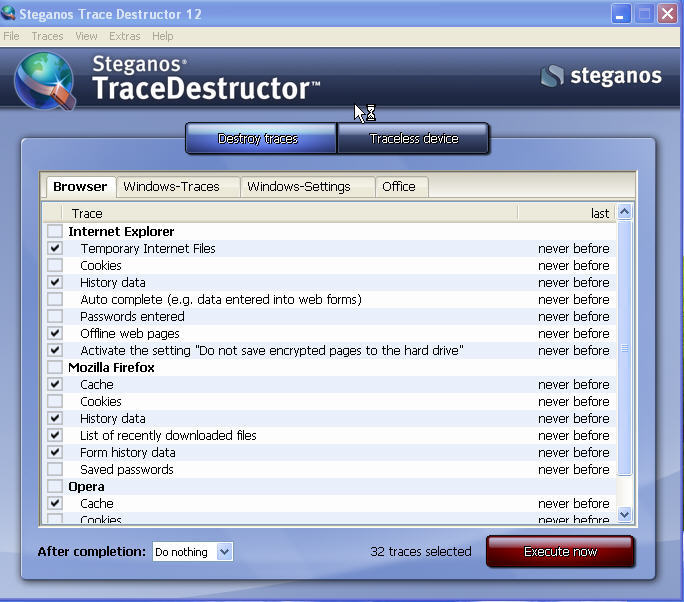The width and height of the screenshot is (684, 602).
Task: Click the scroll up arrow of trace list
Action: (x=624, y=212)
